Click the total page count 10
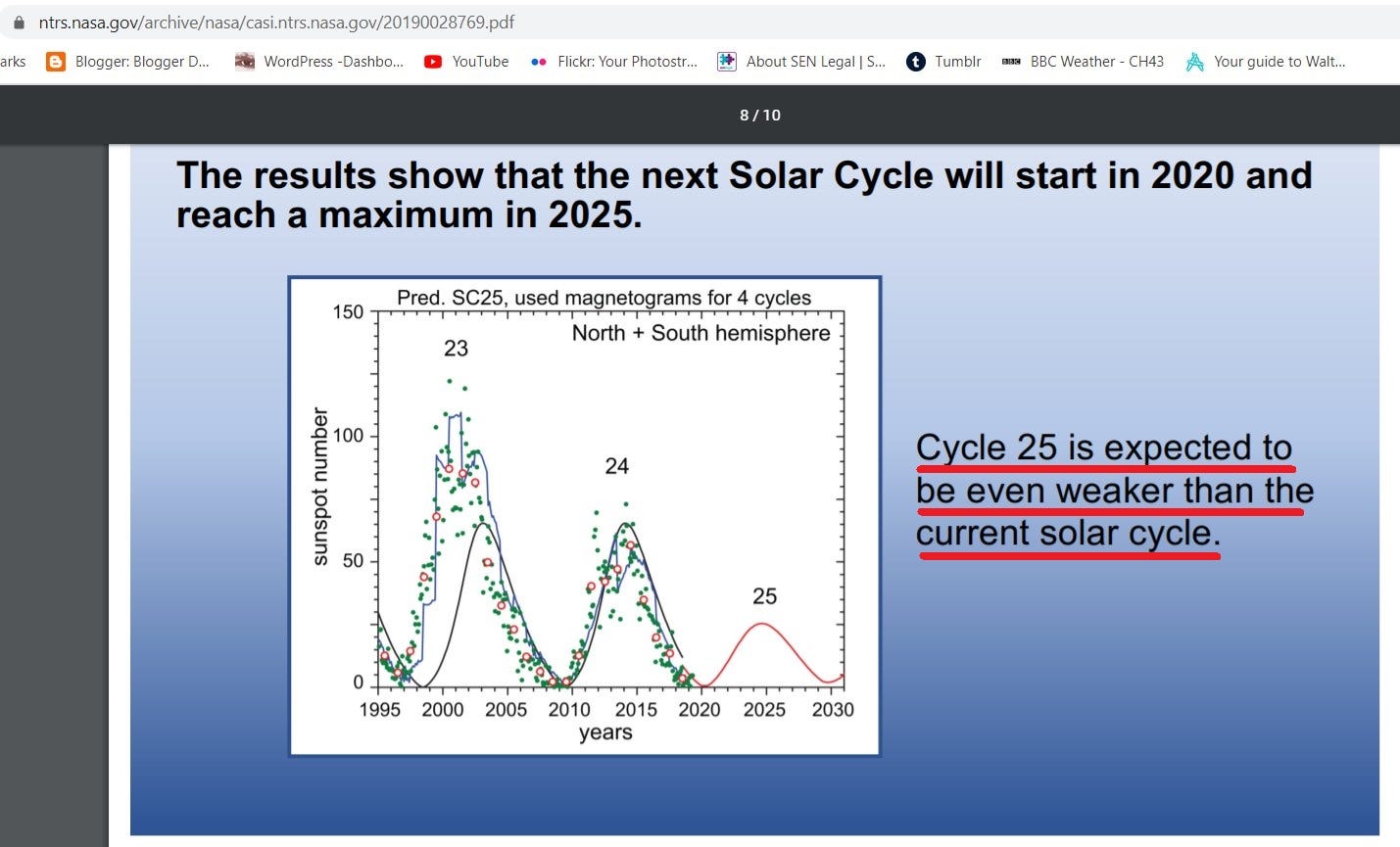The image size is (1400, 847). tap(772, 116)
